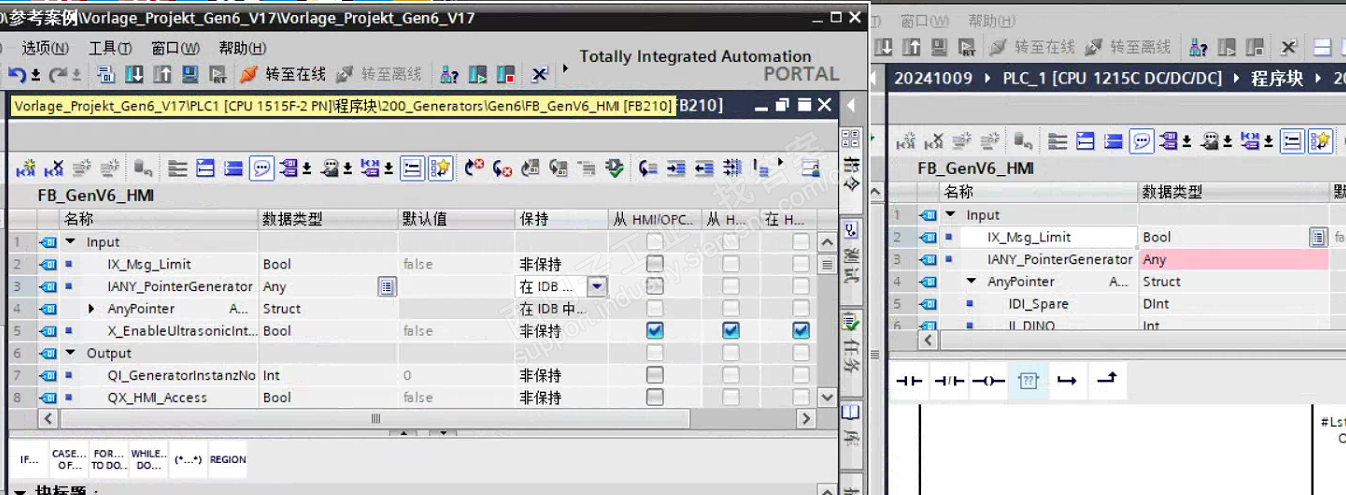Viewport: 1346px width, 495px height.
Task: Click green check icon in left editor toolbar
Action: [614, 168]
